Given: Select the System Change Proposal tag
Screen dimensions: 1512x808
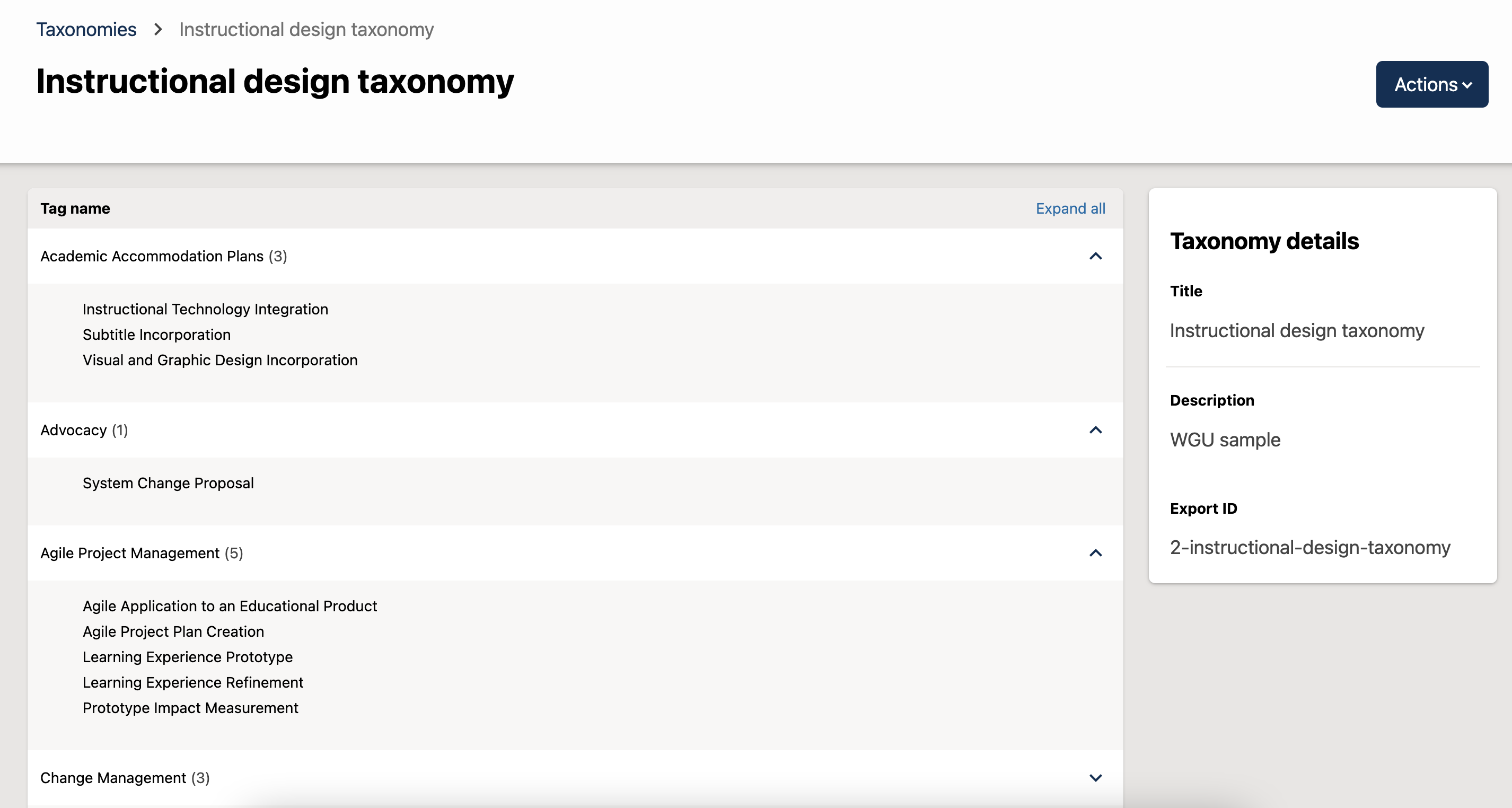Looking at the screenshot, I should [x=169, y=483].
